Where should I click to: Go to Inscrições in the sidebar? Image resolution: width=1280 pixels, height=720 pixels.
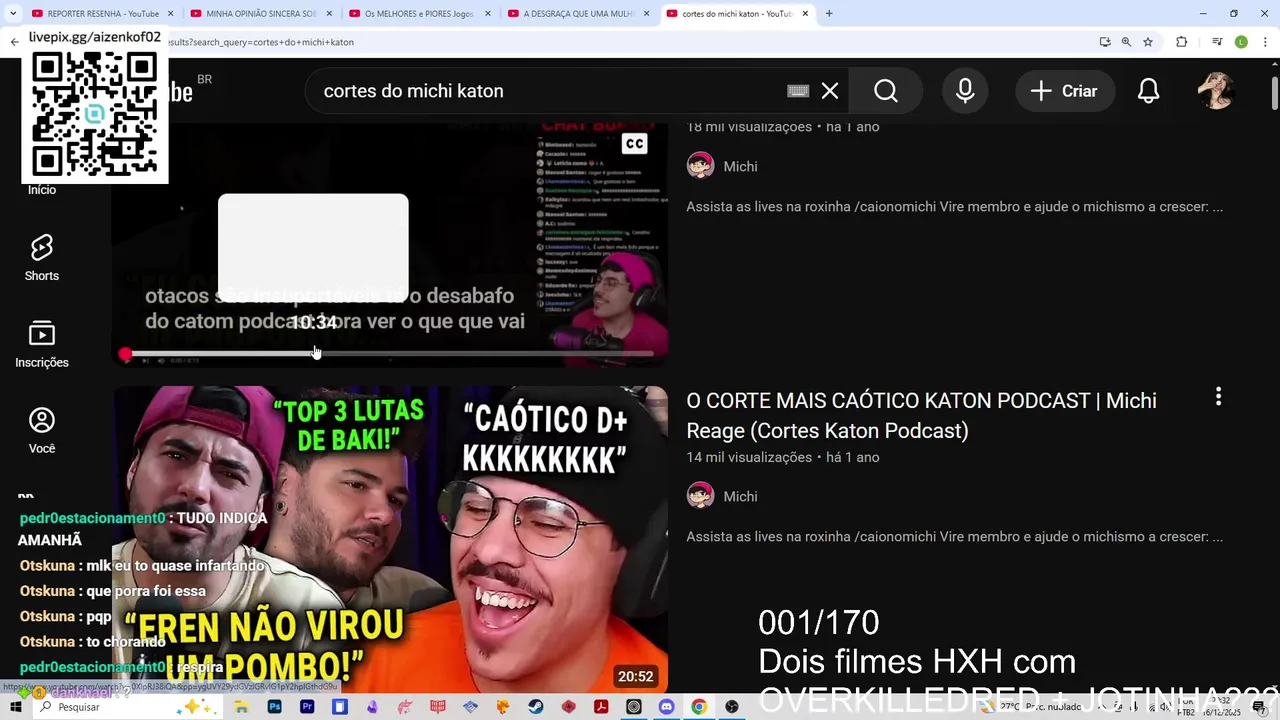click(x=42, y=344)
